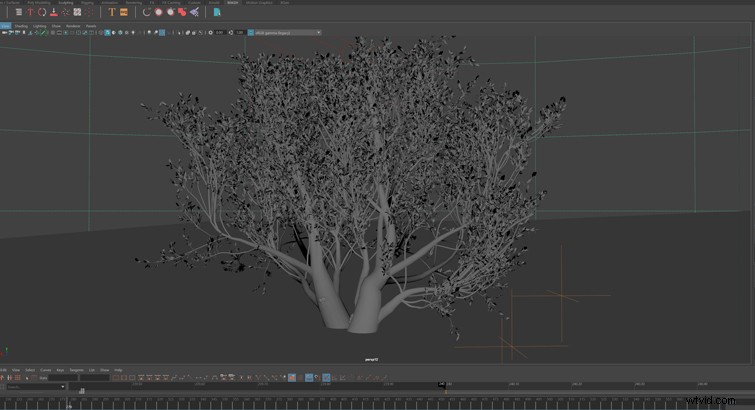The image size is (755, 410).
Task: Click the Graph Editor current time marker
Action: pos(442,385)
